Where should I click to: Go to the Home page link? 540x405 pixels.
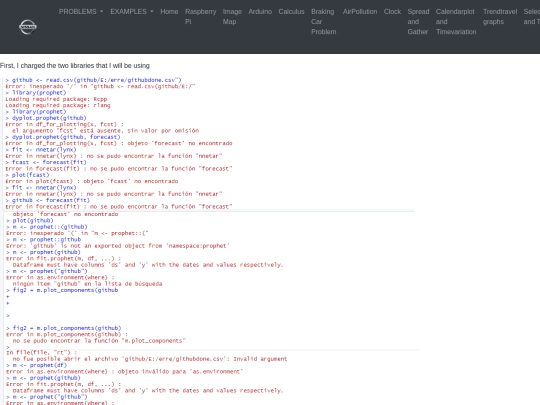[169, 12]
